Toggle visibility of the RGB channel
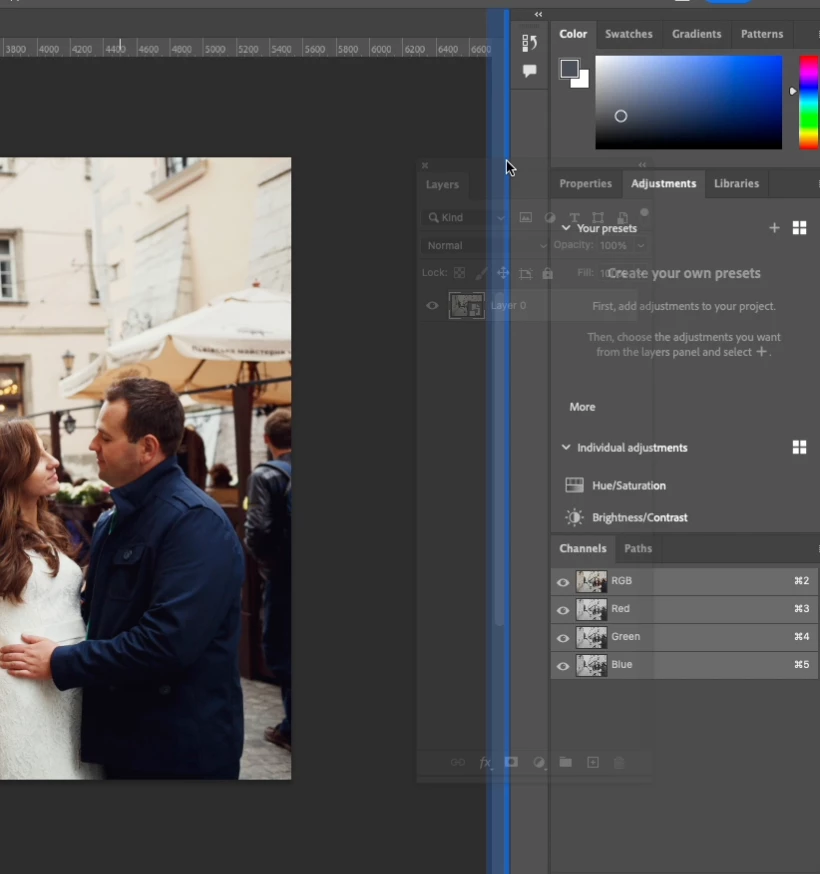This screenshot has height=874, width=820. click(x=563, y=582)
